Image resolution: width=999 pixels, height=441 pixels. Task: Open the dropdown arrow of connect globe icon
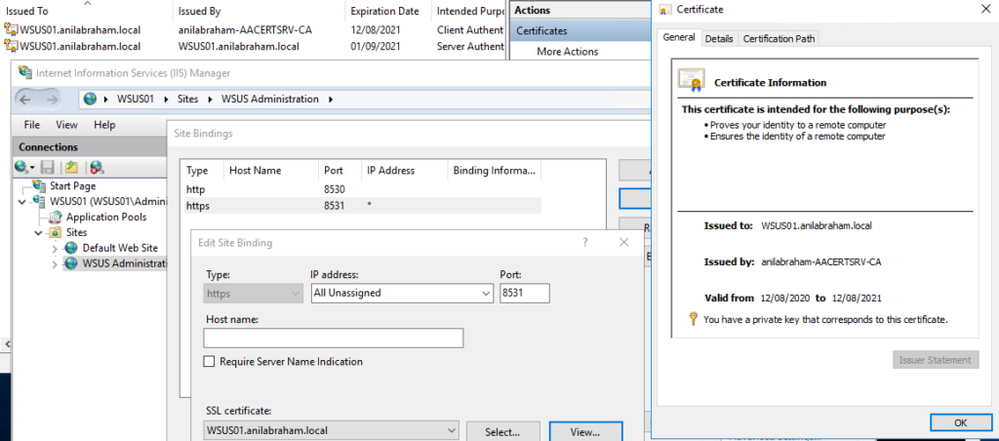32,168
